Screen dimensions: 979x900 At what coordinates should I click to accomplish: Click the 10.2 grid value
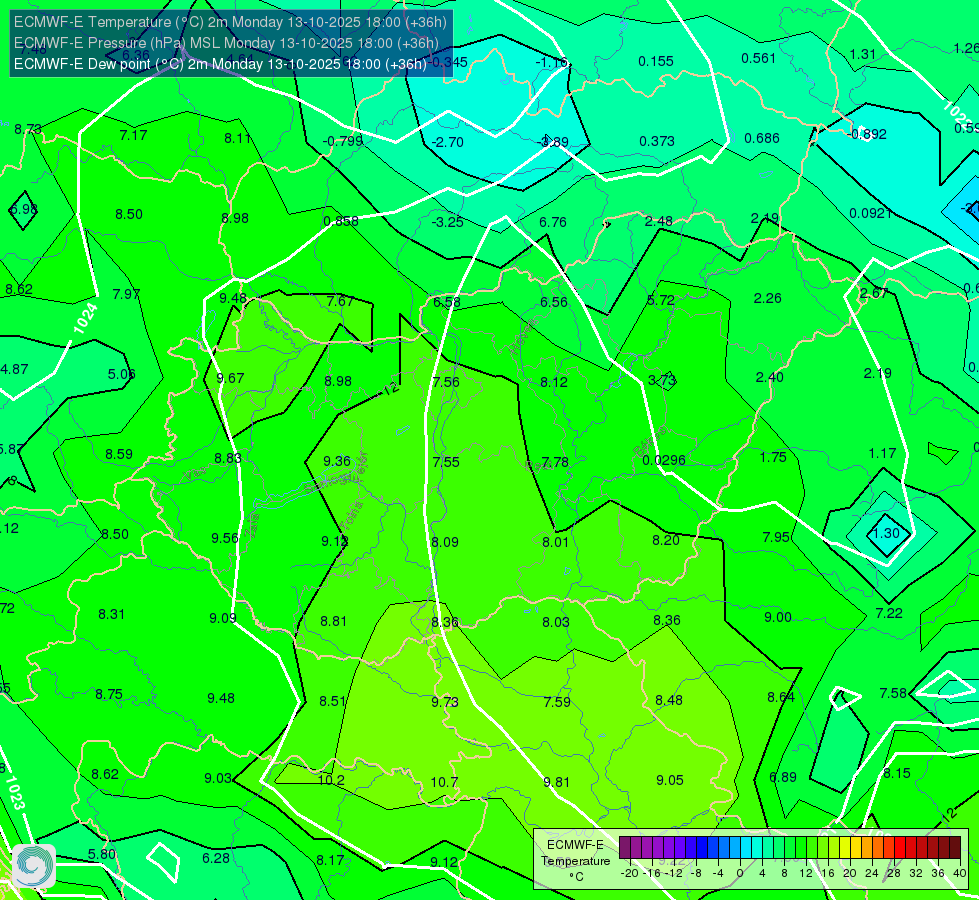pyautogui.click(x=332, y=780)
